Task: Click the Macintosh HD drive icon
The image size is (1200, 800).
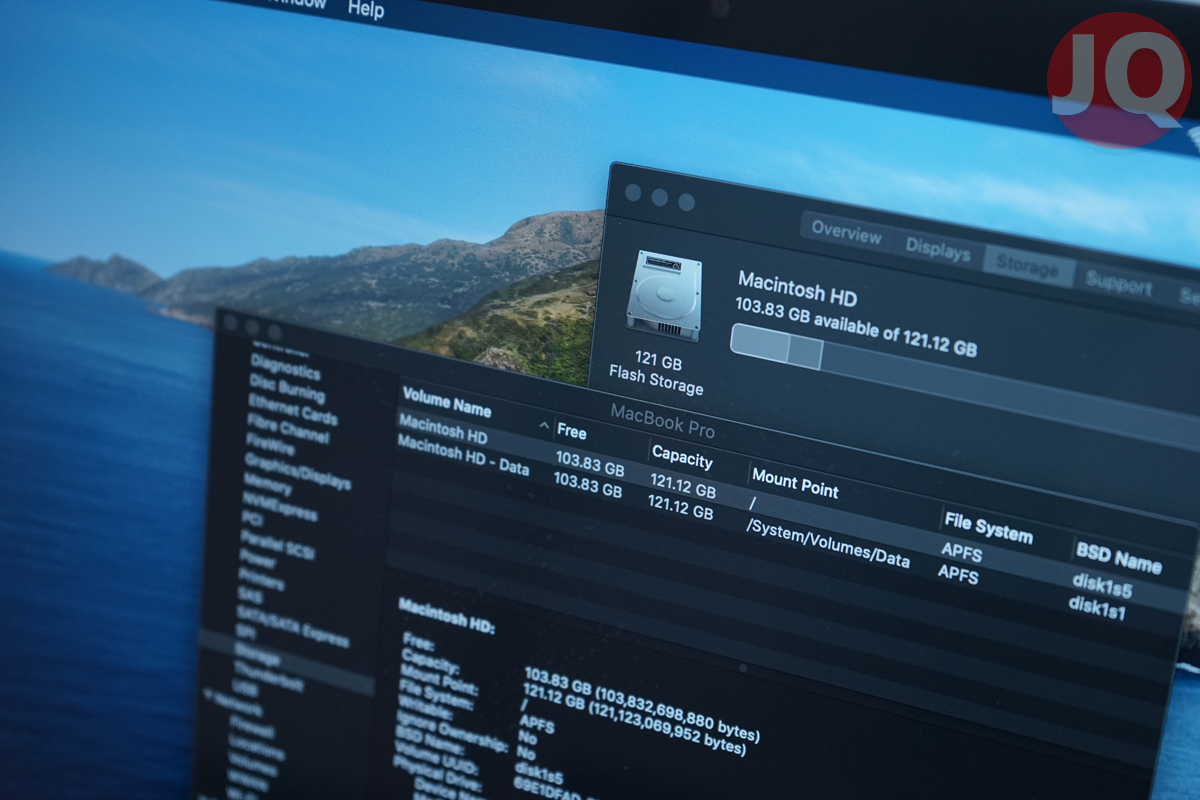Action: (663, 295)
